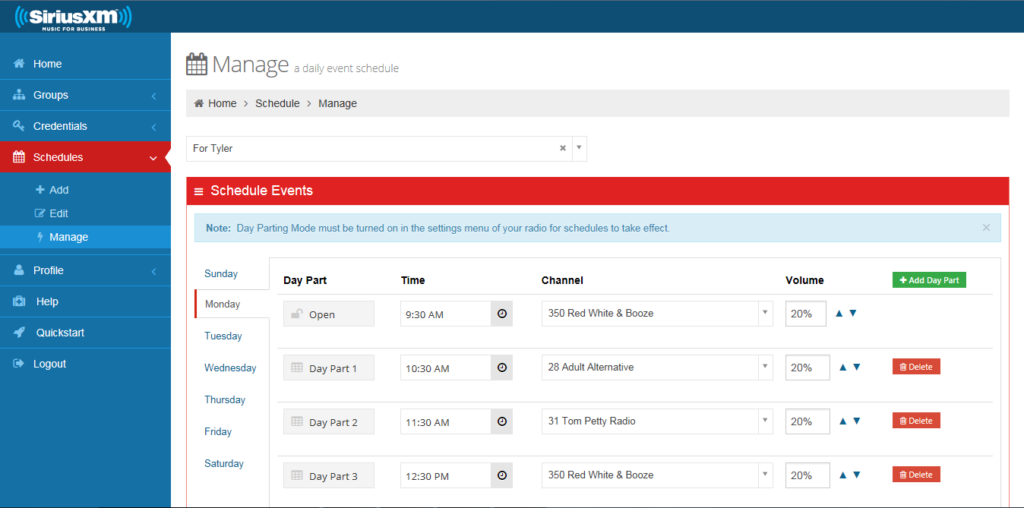Click the Quickstart rocket icon in sidebar
Image resolution: width=1024 pixels, height=508 pixels.
point(18,333)
